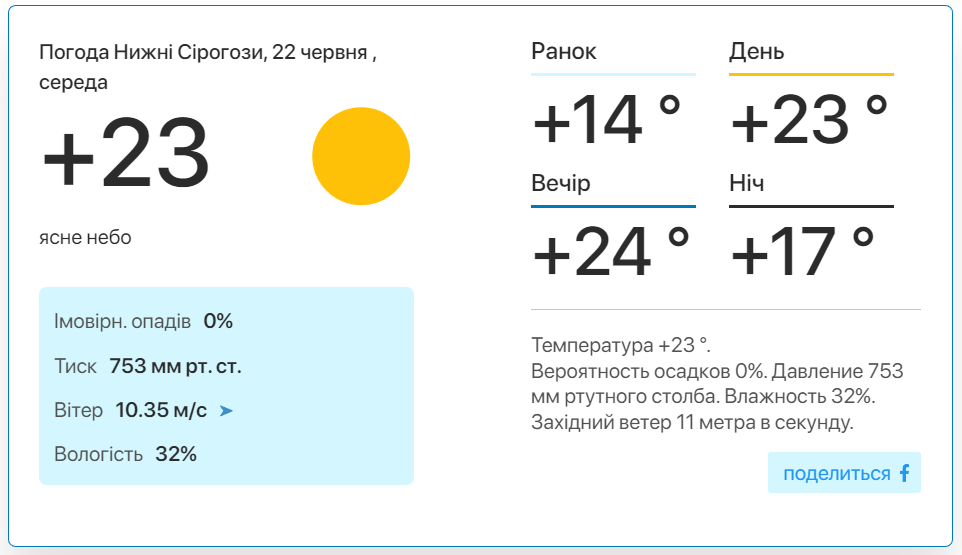Click the yellow sun weather icon

[x=361, y=156]
